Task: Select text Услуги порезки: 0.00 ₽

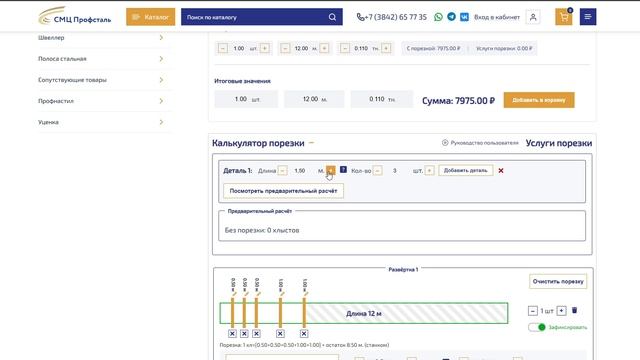Action: pos(504,48)
